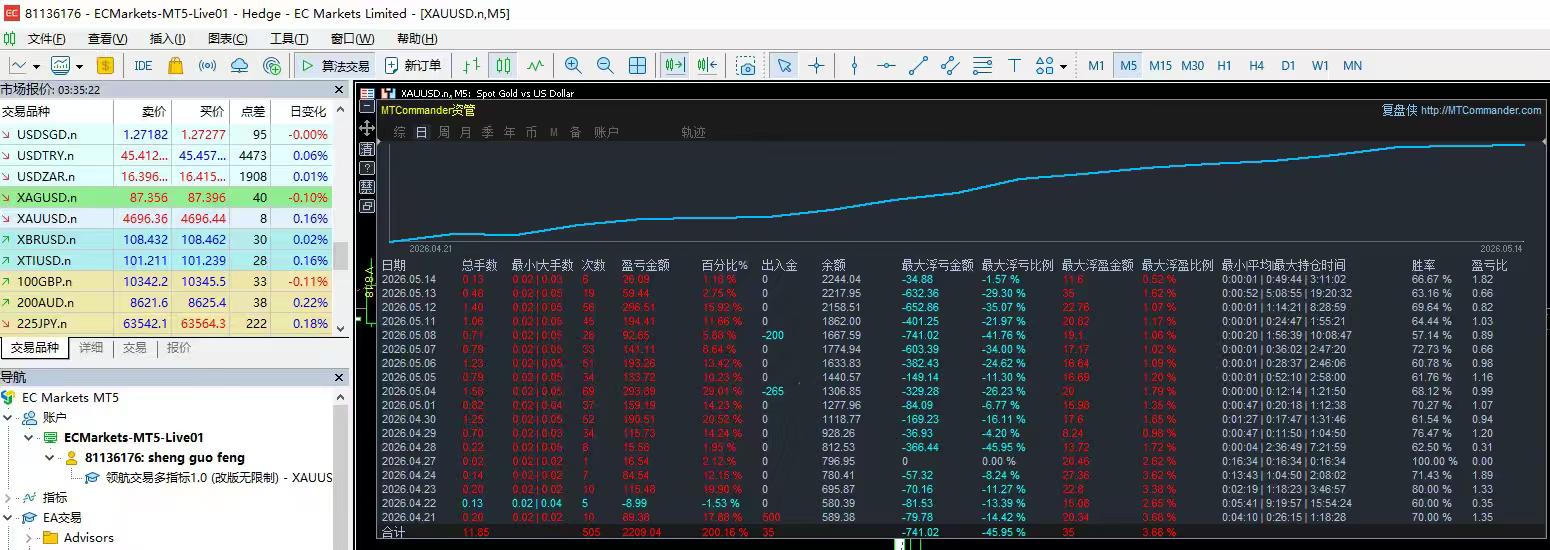The height and width of the screenshot is (550, 1550).
Task: Toggle chart auto-scroll to end
Action: 675,66
